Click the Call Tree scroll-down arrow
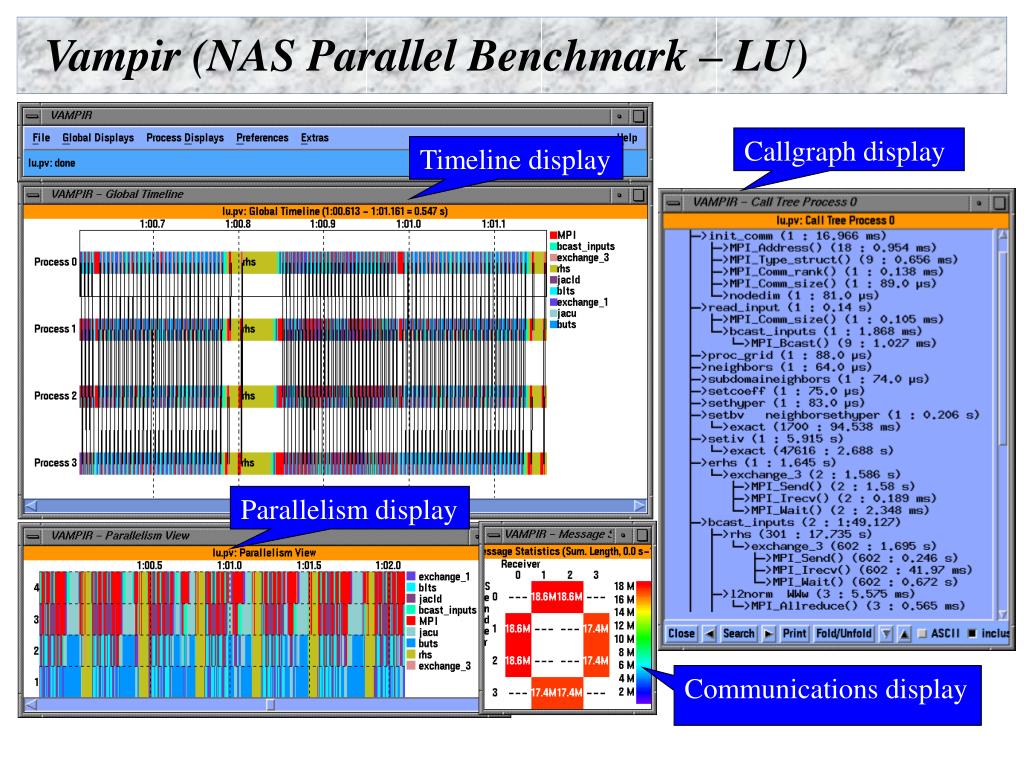Viewport: 1024px width, 768px height. [x=1003, y=615]
